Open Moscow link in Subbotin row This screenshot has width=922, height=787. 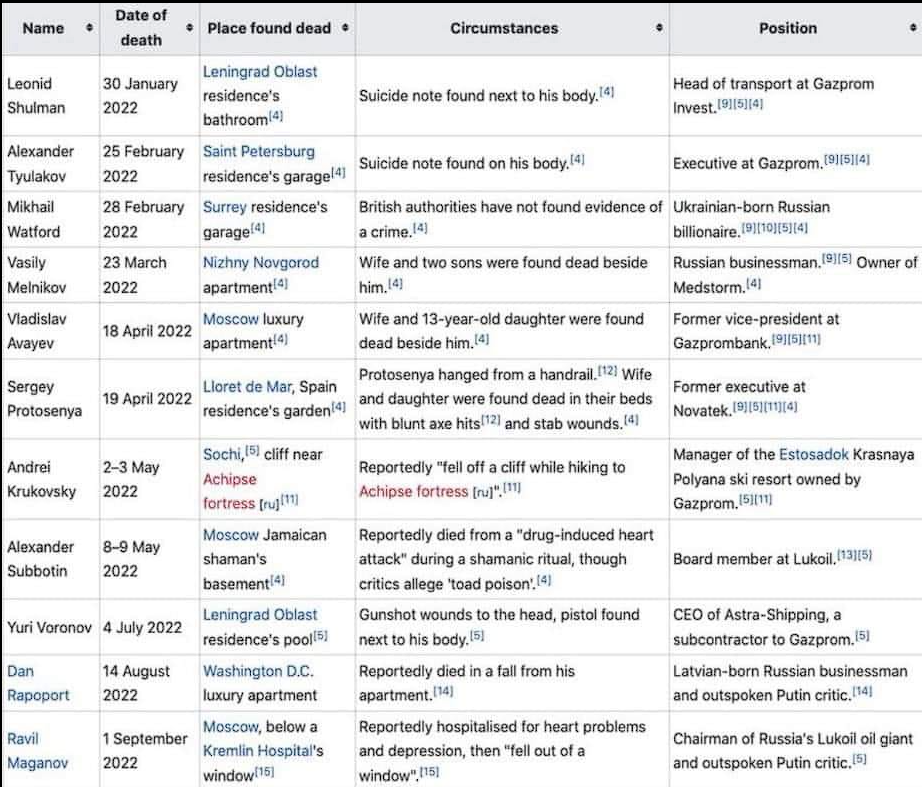(x=230, y=535)
